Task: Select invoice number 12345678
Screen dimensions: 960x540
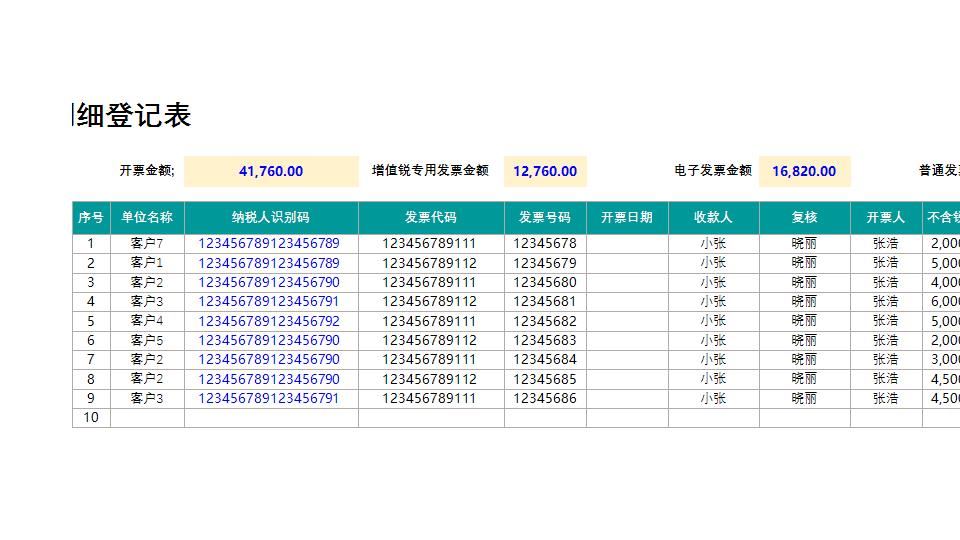Action: [545, 244]
